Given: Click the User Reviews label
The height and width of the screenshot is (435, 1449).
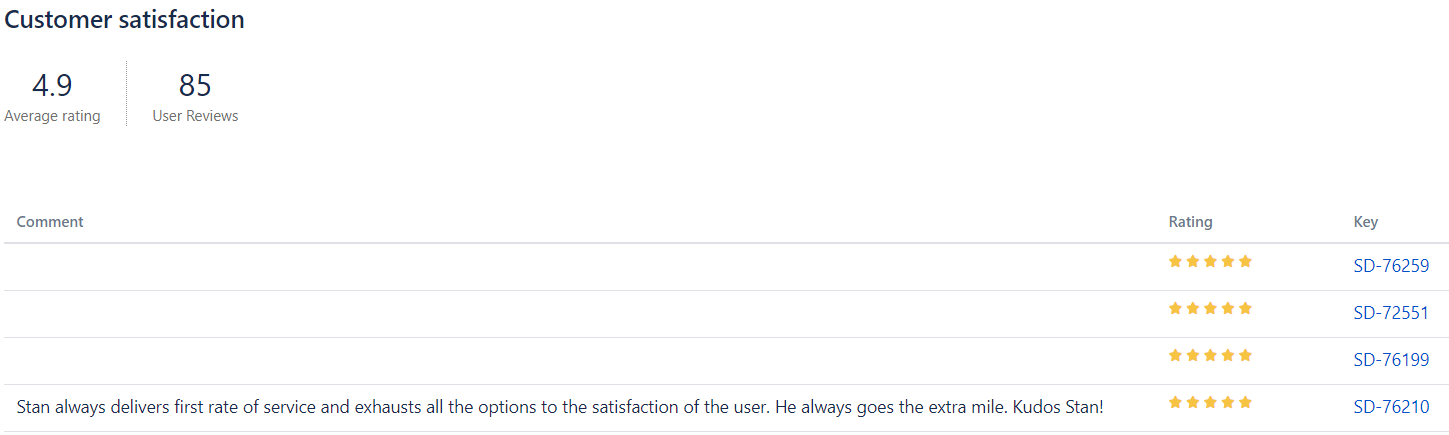Looking at the screenshot, I should coord(195,116).
